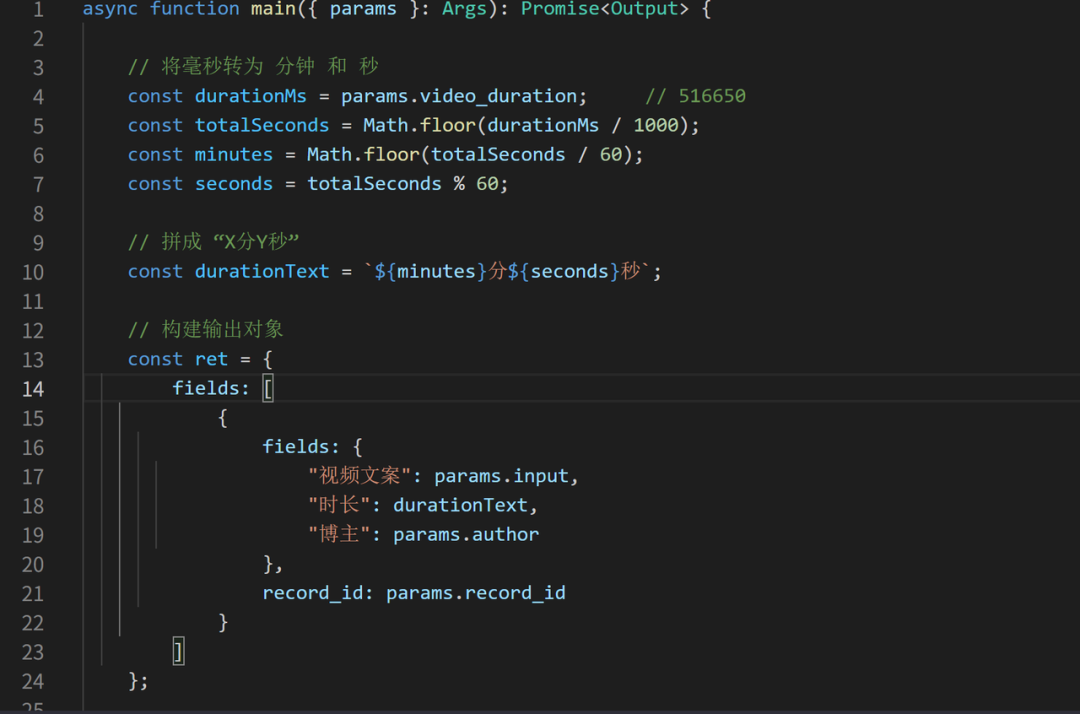Click "seconds" variable declared on line 7
The width and height of the screenshot is (1080, 714).
point(233,184)
